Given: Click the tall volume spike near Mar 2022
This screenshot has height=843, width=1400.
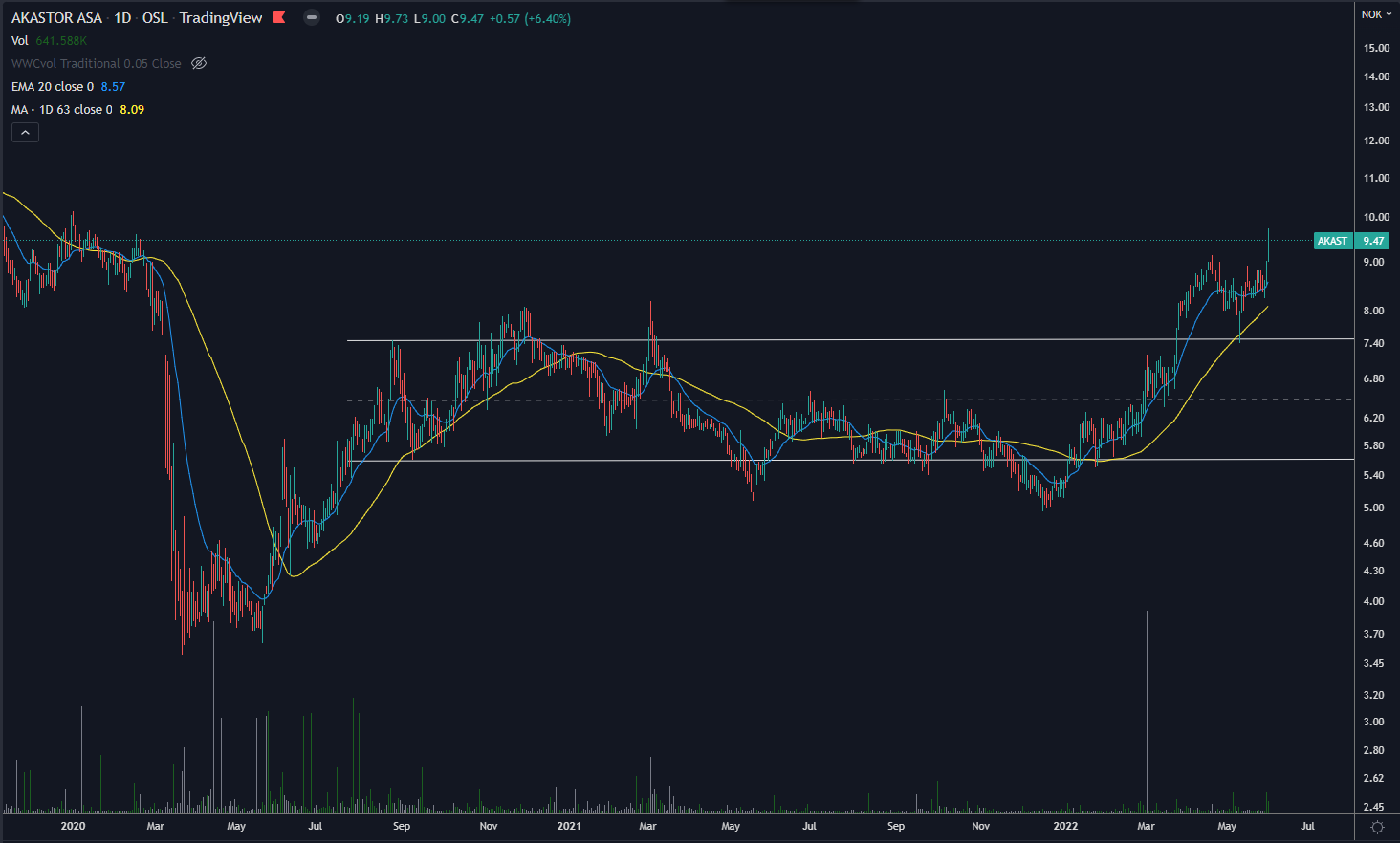Looking at the screenshot, I should coord(1147,711).
